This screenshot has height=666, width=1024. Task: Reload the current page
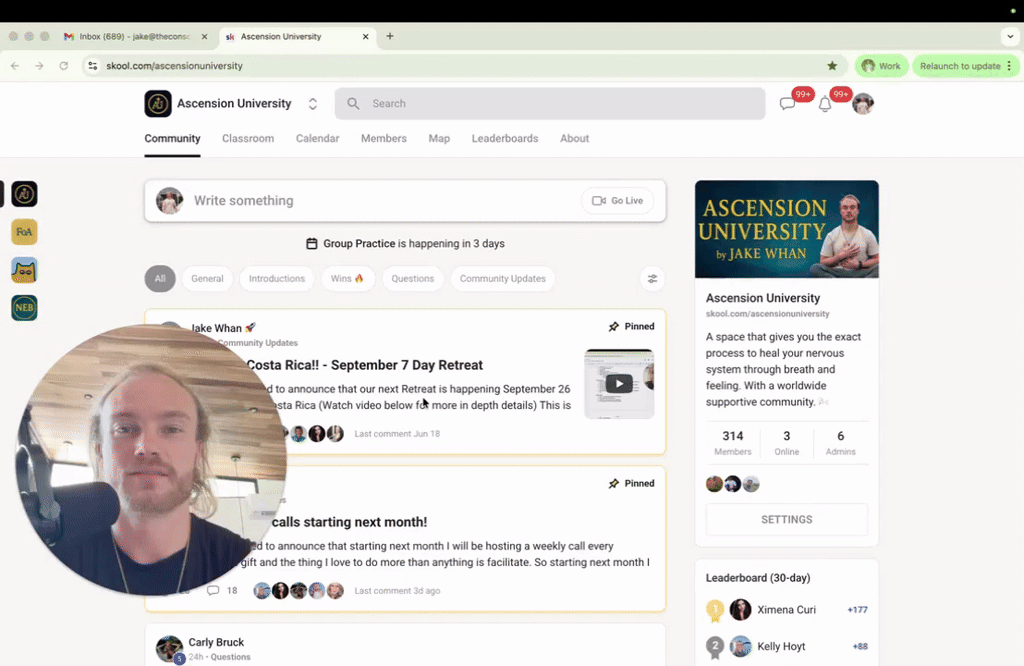tap(63, 66)
